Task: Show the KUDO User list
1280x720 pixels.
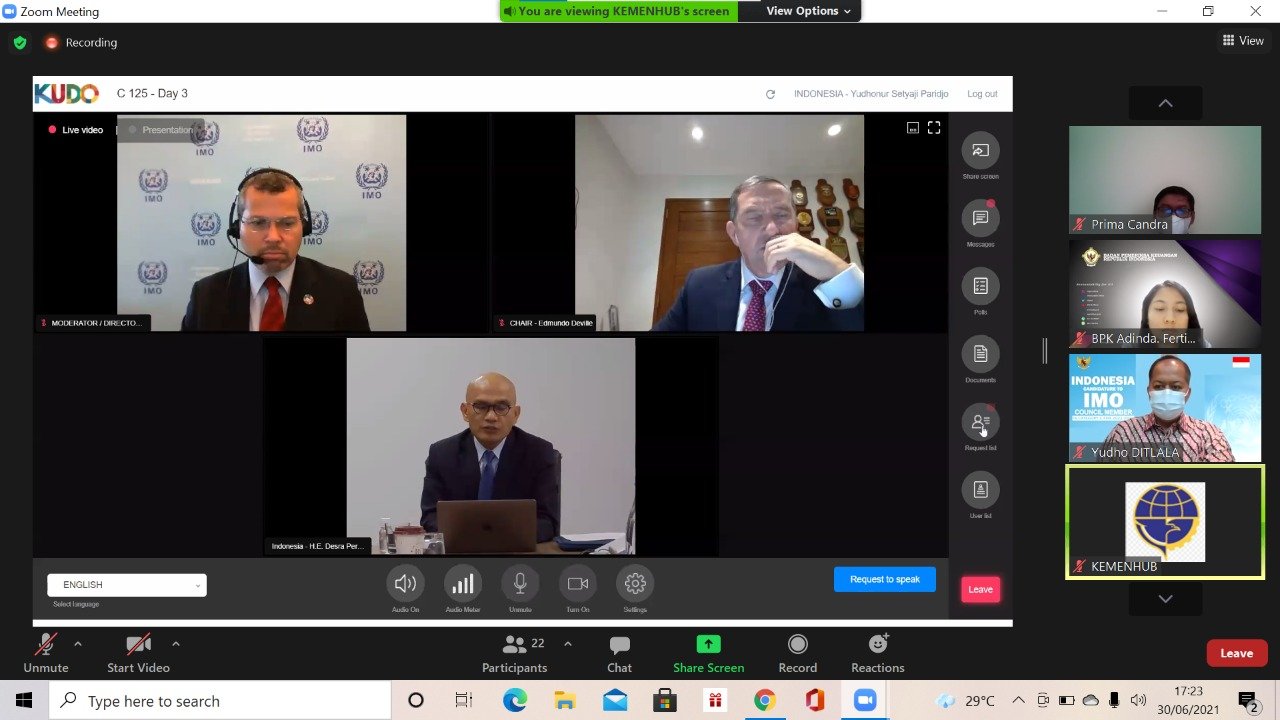Action: (980, 490)
